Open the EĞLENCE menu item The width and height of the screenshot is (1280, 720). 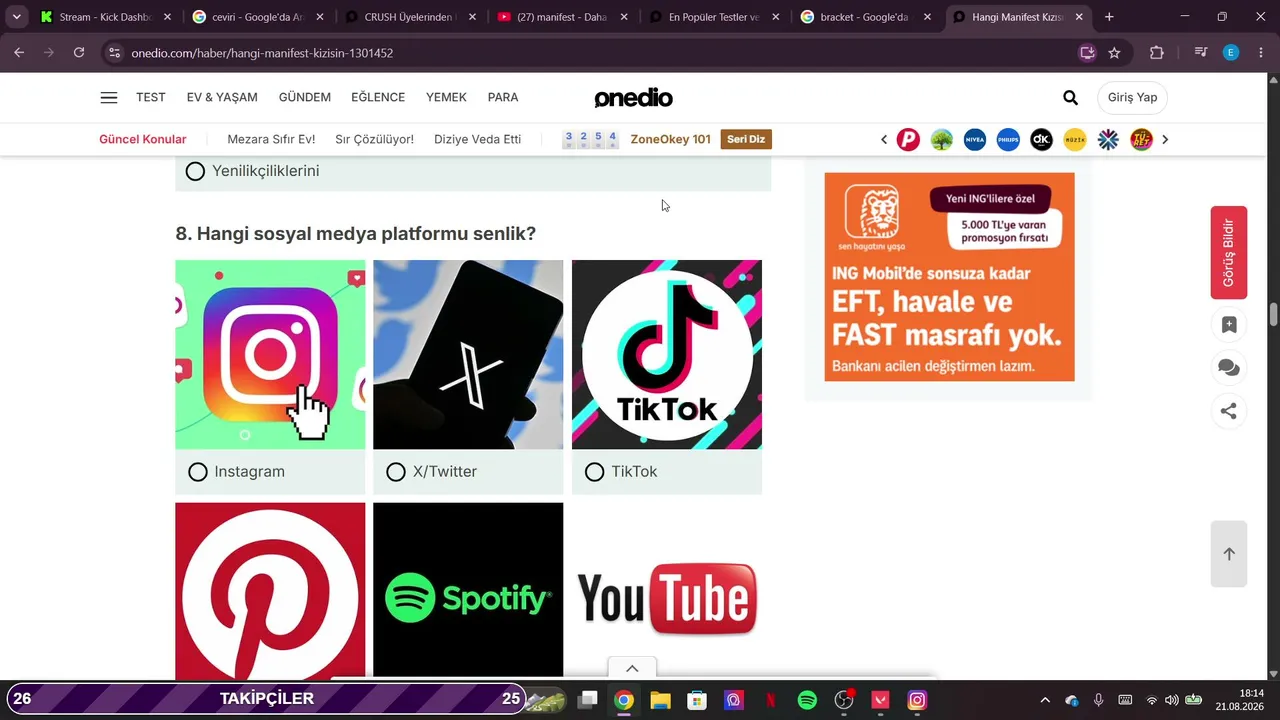378,97
